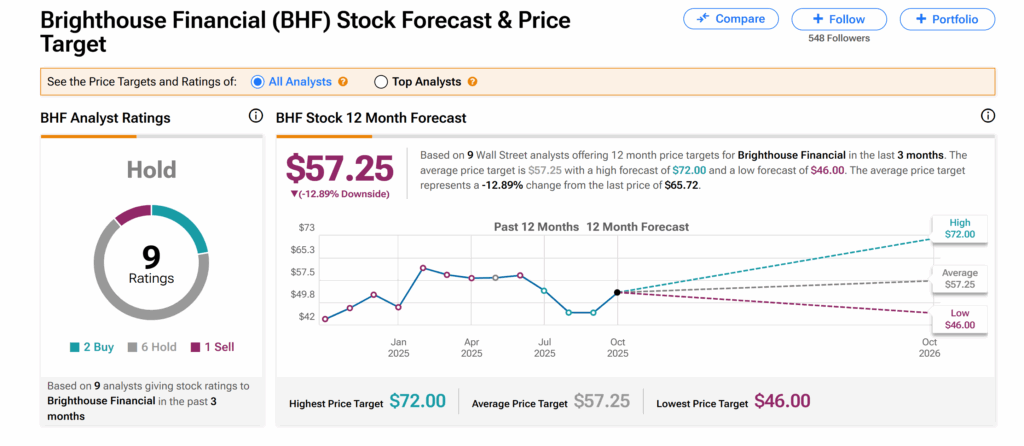Click the help icon next to All Analysts

[x=343, y=82]
